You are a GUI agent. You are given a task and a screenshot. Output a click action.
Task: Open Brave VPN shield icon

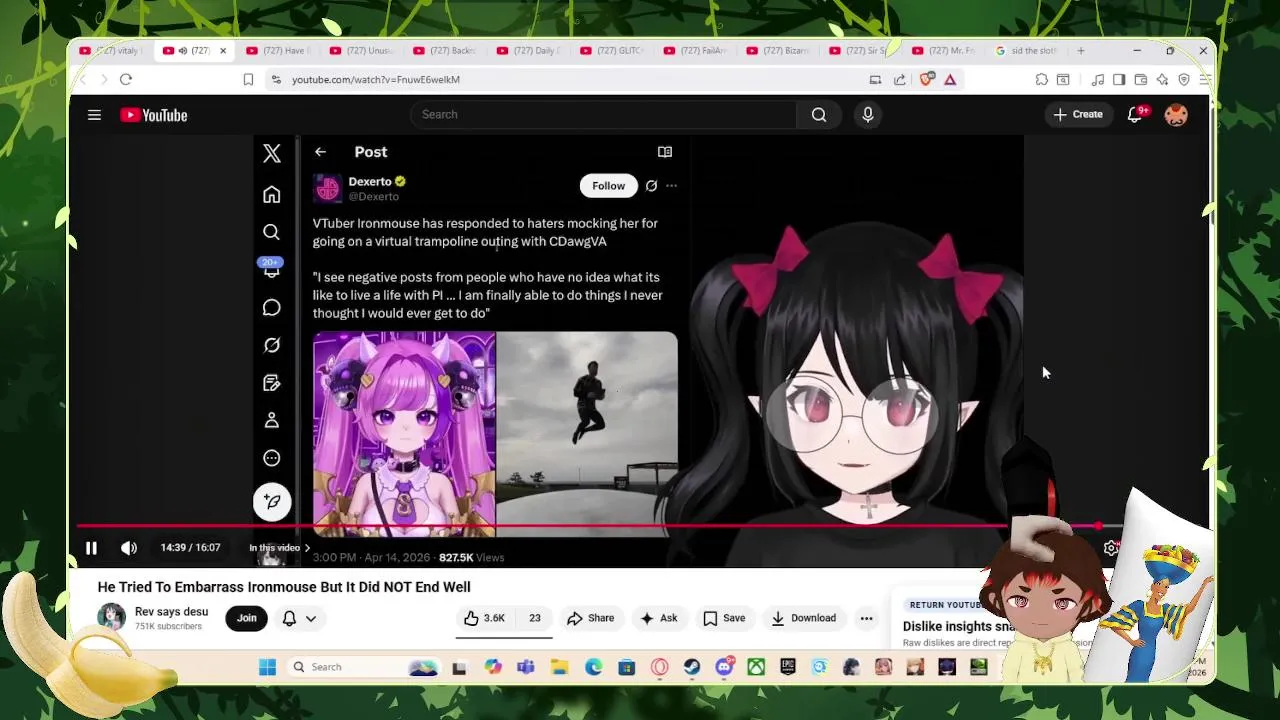[x=1184, y=79]
